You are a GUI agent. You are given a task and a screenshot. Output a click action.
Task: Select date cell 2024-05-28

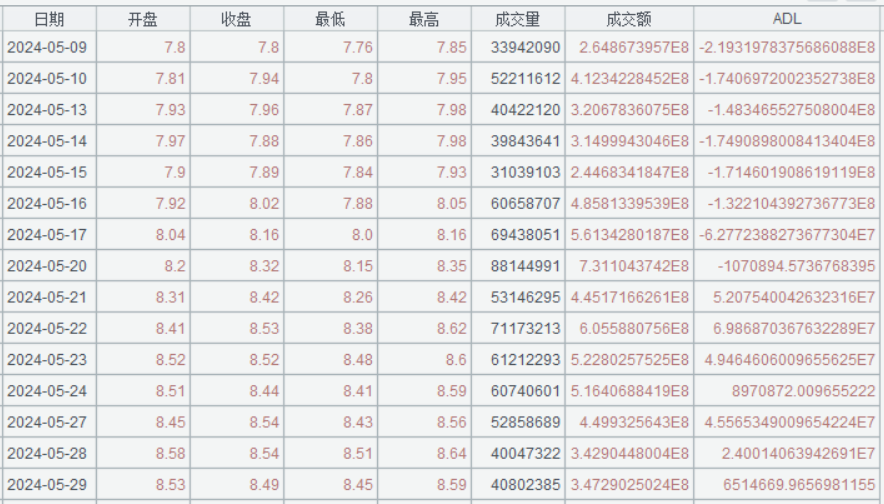pyautogui.click(x=47, y=453)
